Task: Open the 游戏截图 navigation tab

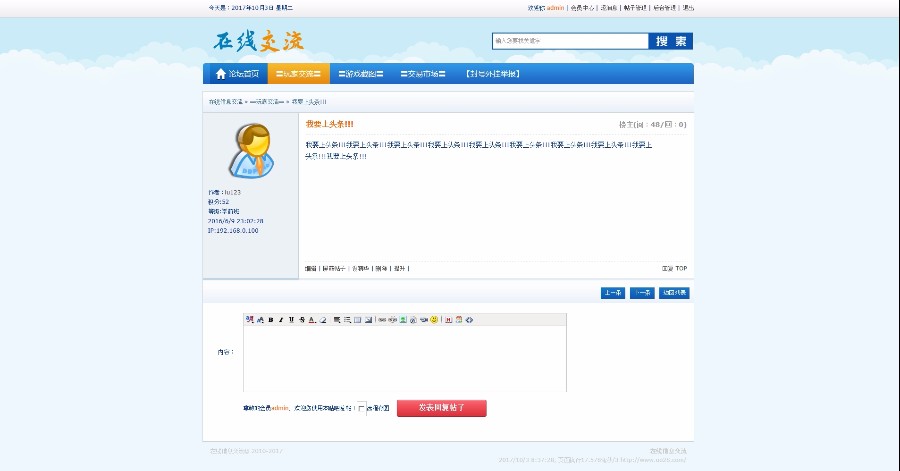Action: tap(360, 73)
